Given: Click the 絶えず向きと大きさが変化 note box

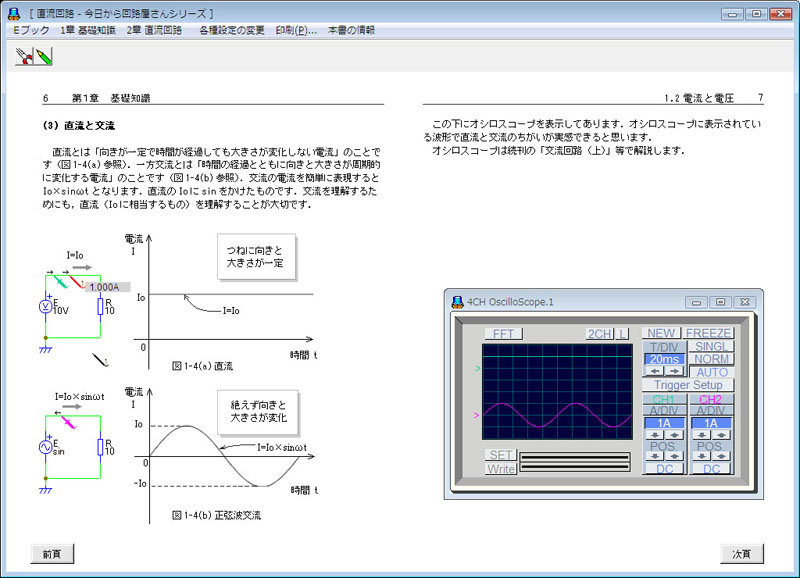Looking at the screenshot, I should pos(258,412).
